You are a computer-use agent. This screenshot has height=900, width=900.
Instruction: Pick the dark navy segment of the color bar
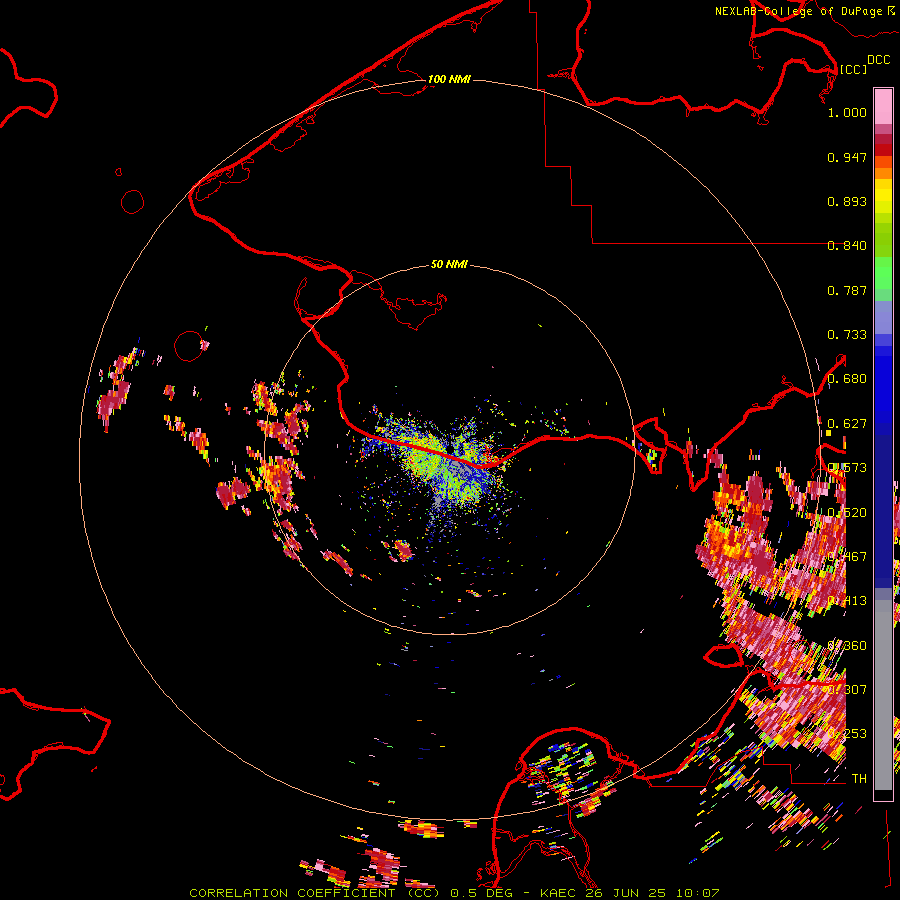[x=883, y=511]
